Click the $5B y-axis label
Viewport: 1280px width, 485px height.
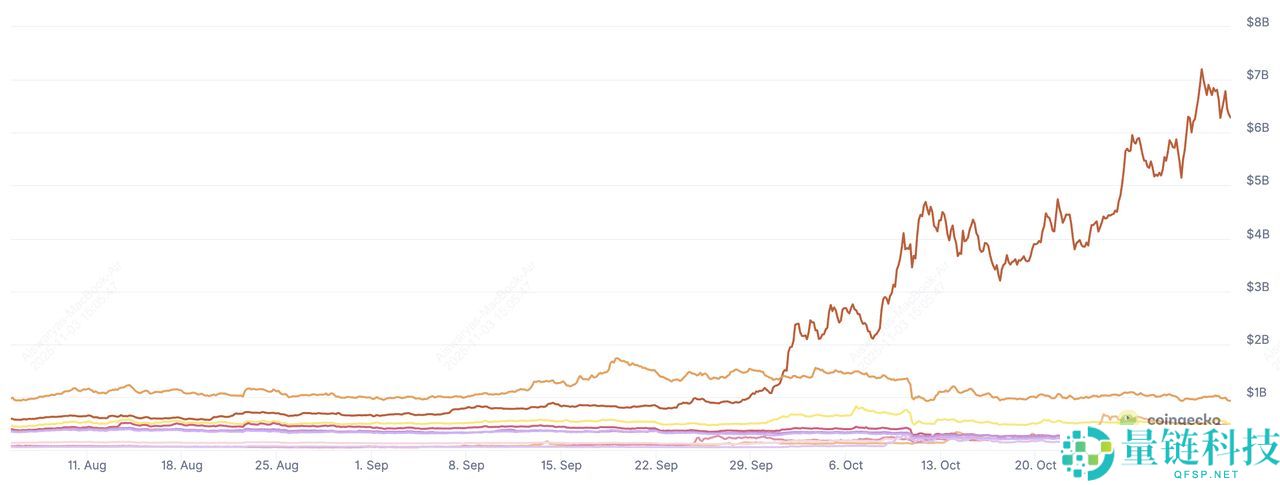pyautogui.click(x=1257, y=181)
